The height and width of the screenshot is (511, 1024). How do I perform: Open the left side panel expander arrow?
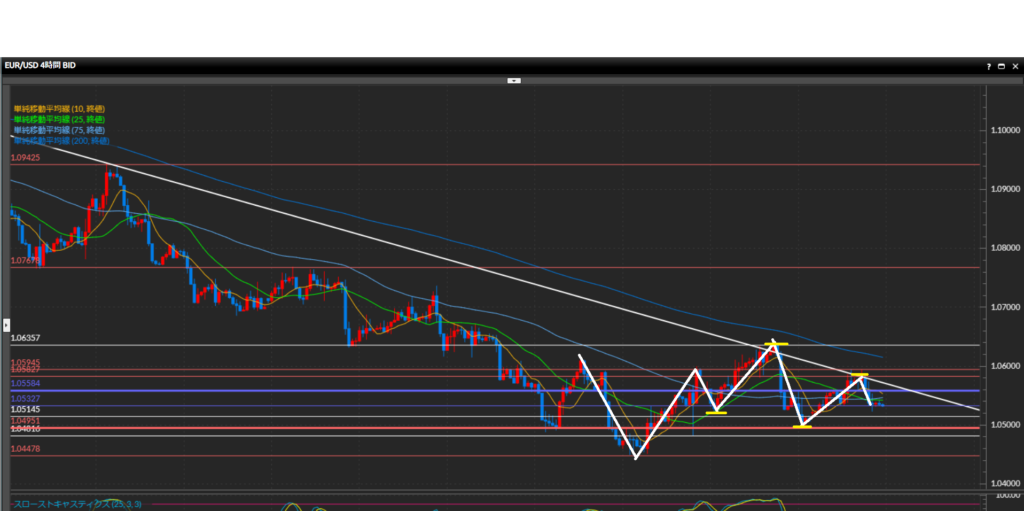[5, 325]
